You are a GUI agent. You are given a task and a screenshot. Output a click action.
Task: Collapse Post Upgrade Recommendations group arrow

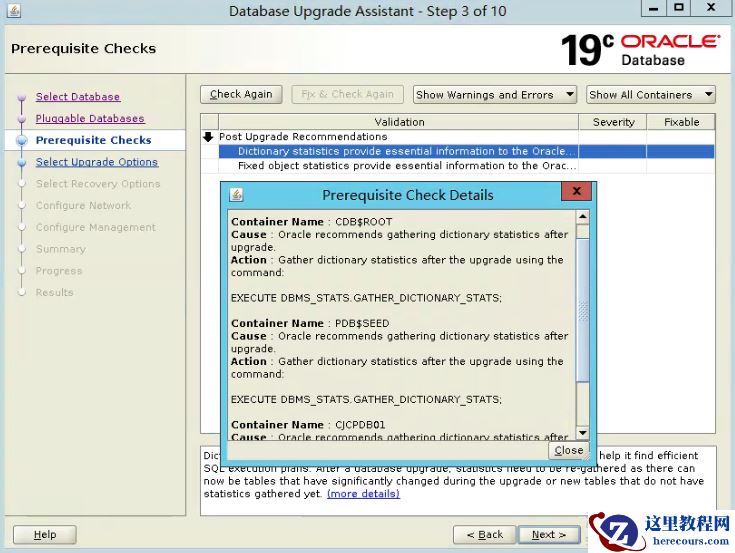208,137
